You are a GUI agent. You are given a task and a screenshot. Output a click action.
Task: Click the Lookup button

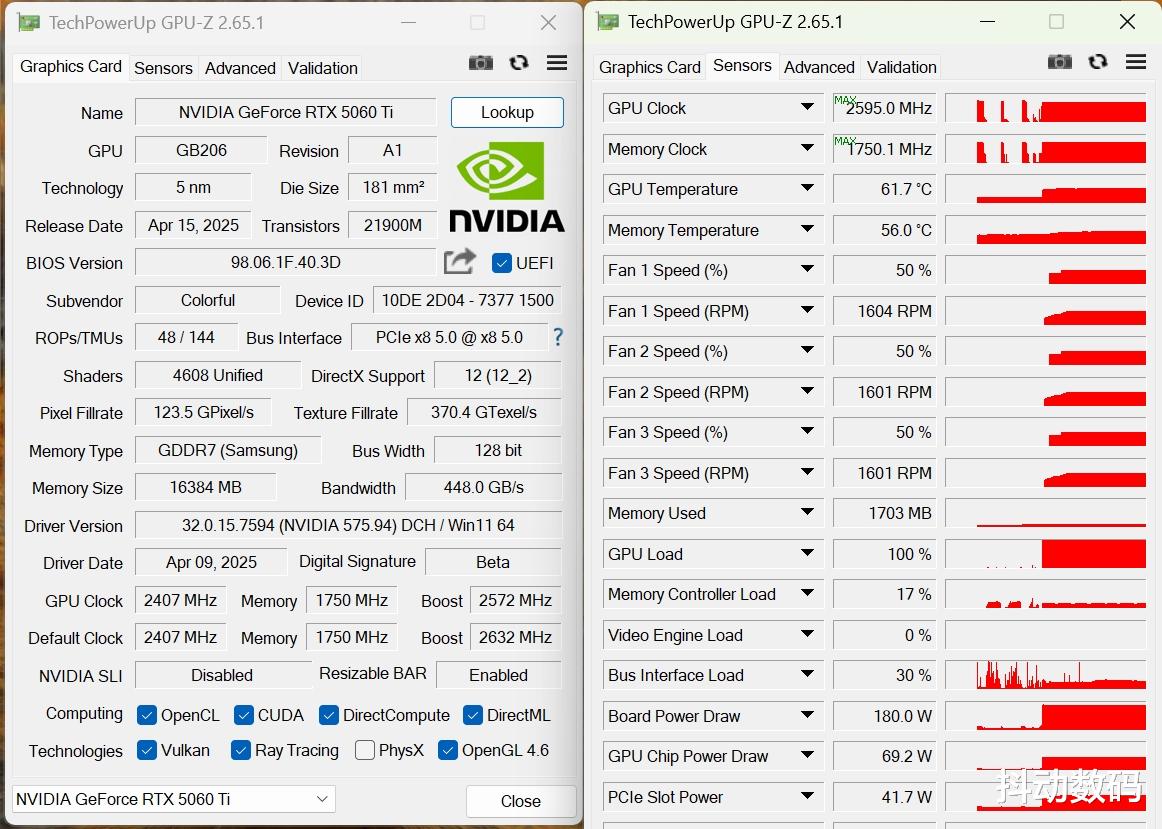(507, 113)
